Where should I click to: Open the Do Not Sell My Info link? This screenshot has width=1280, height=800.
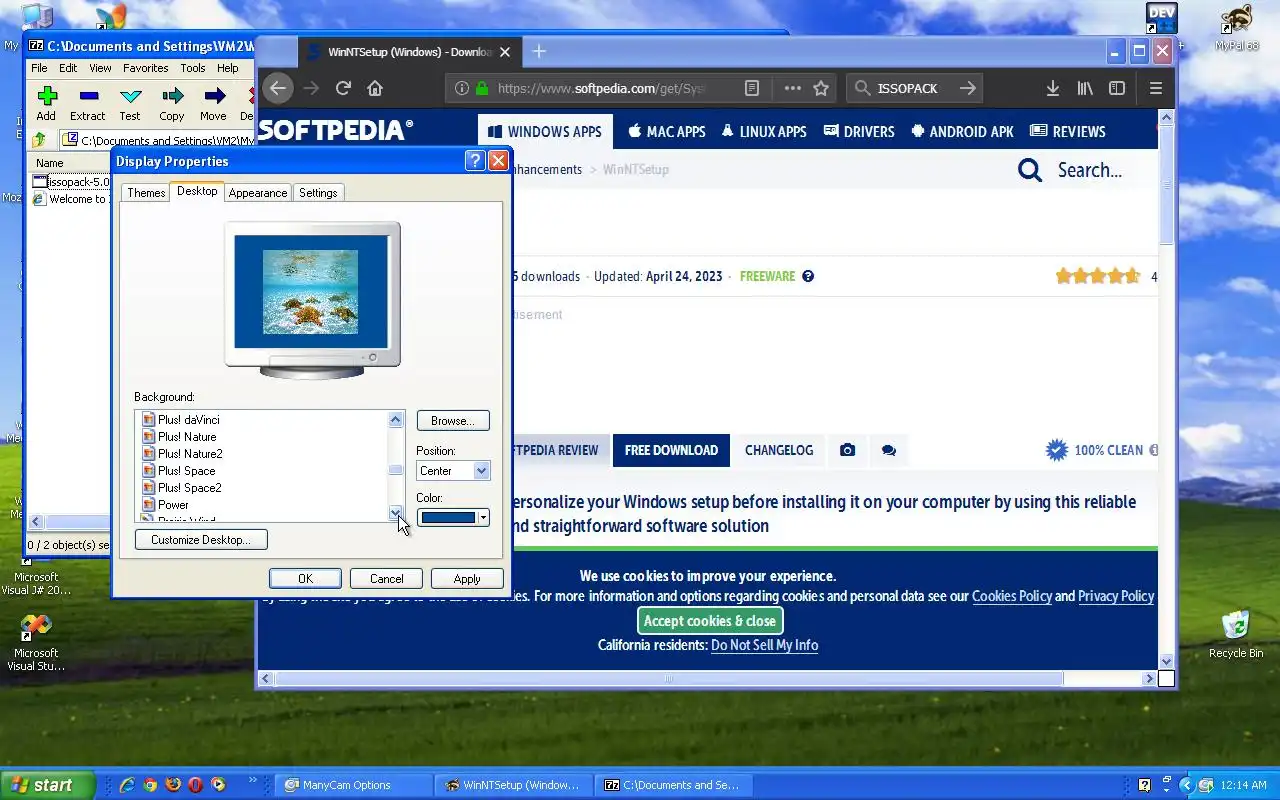pos(764,645)
